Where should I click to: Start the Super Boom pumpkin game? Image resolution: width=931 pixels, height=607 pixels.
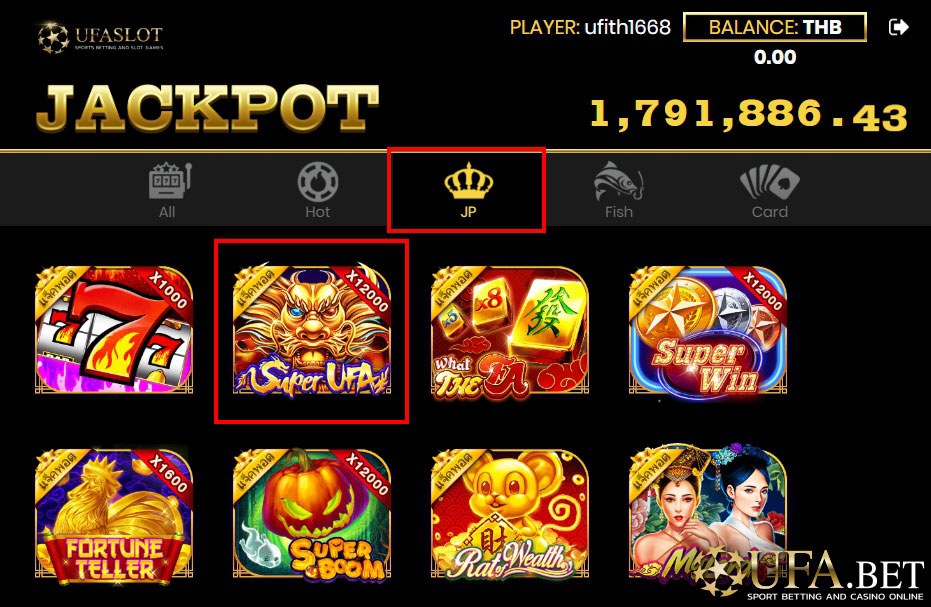coord(312,514)
